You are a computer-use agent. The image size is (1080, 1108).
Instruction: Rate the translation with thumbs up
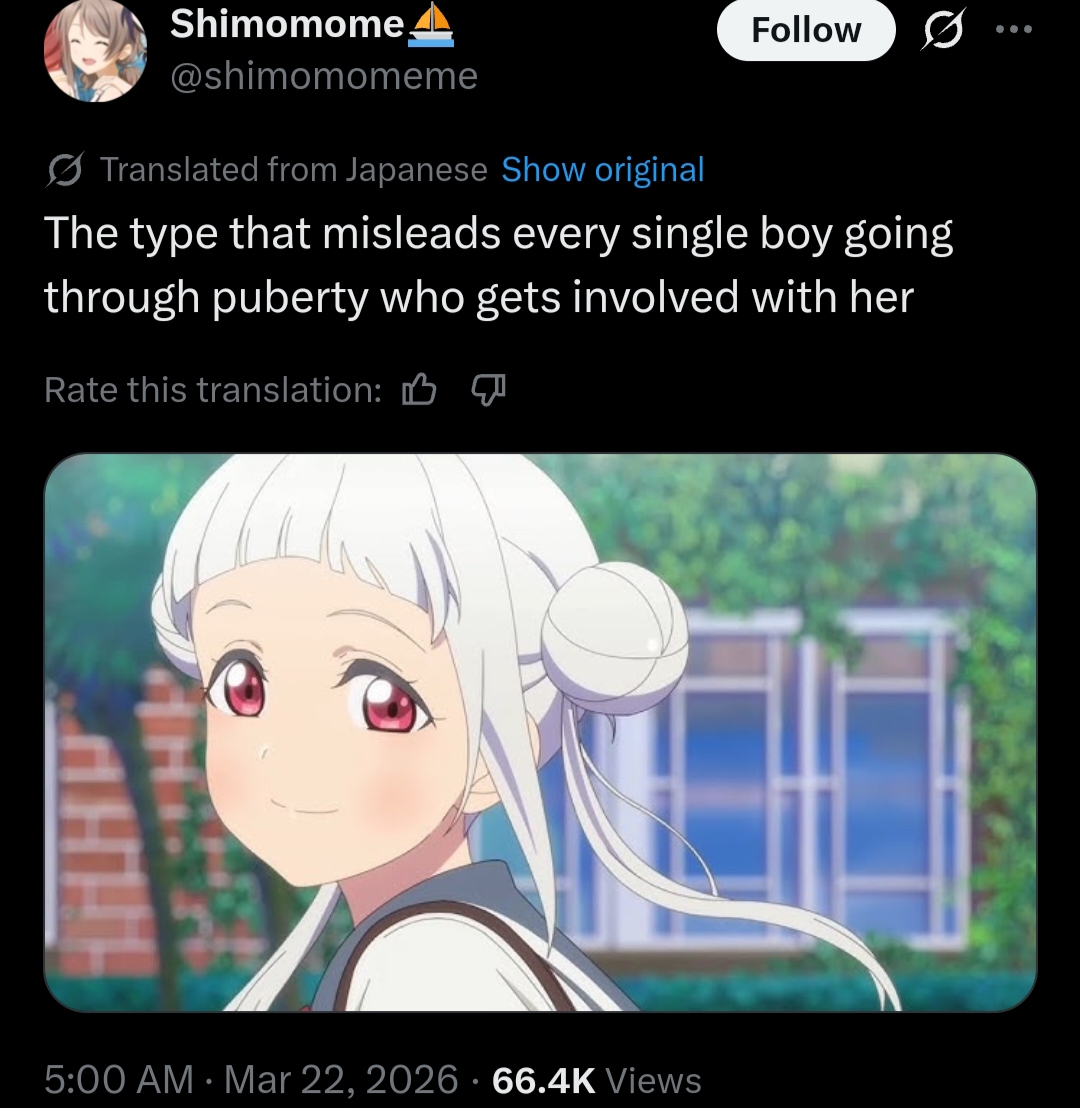click(x=418, y=389)
